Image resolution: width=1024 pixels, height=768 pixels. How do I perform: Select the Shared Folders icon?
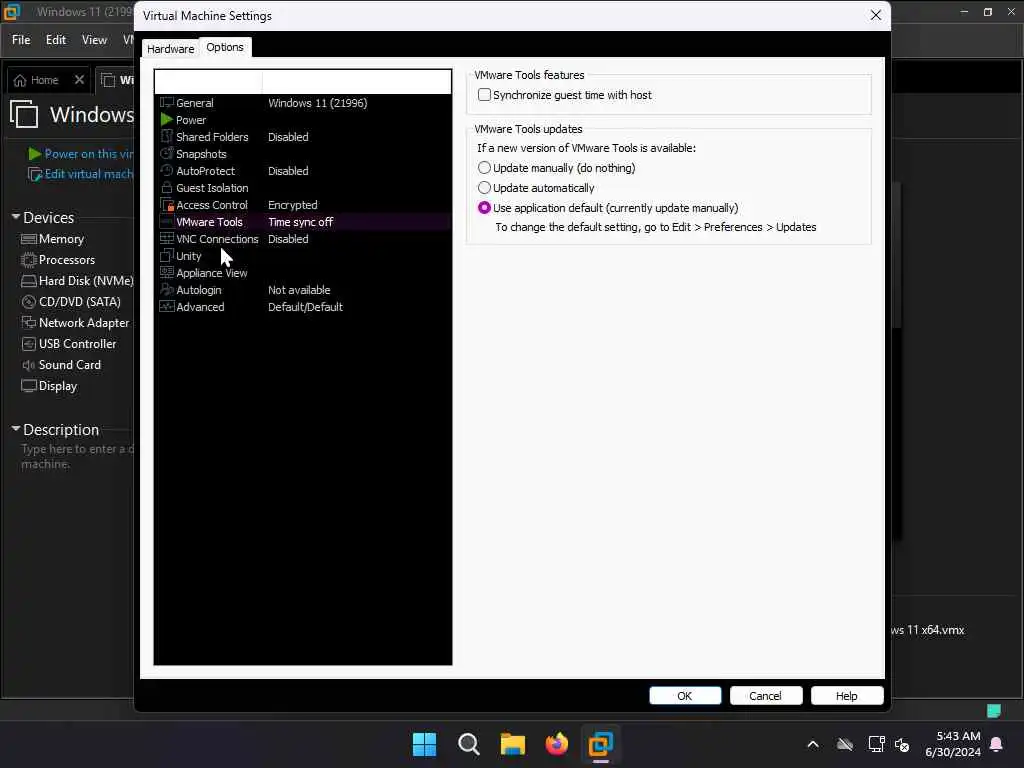(167, 136)
